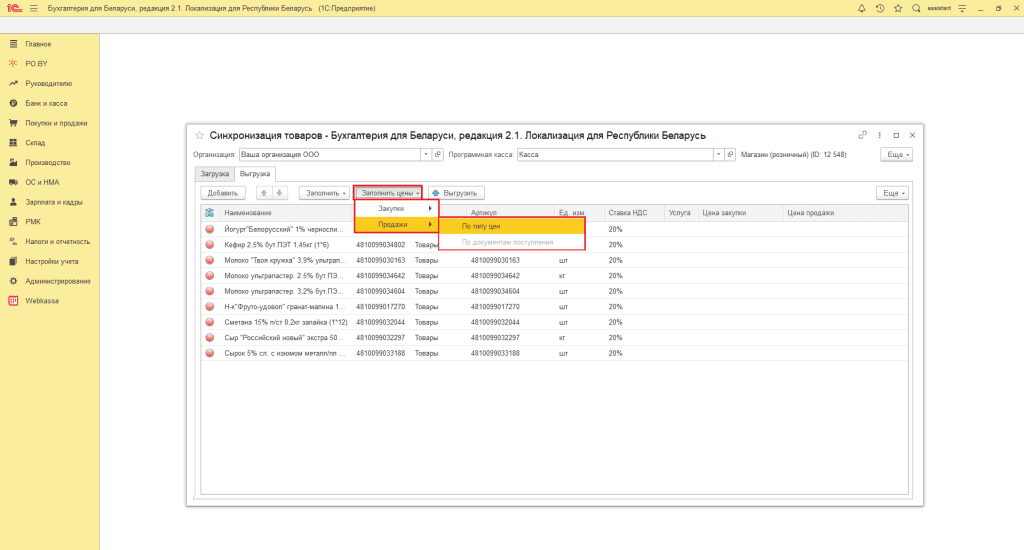1024x550 pixels.
Task: Open Настройки учета book icon
Action: tap(13, 261)
